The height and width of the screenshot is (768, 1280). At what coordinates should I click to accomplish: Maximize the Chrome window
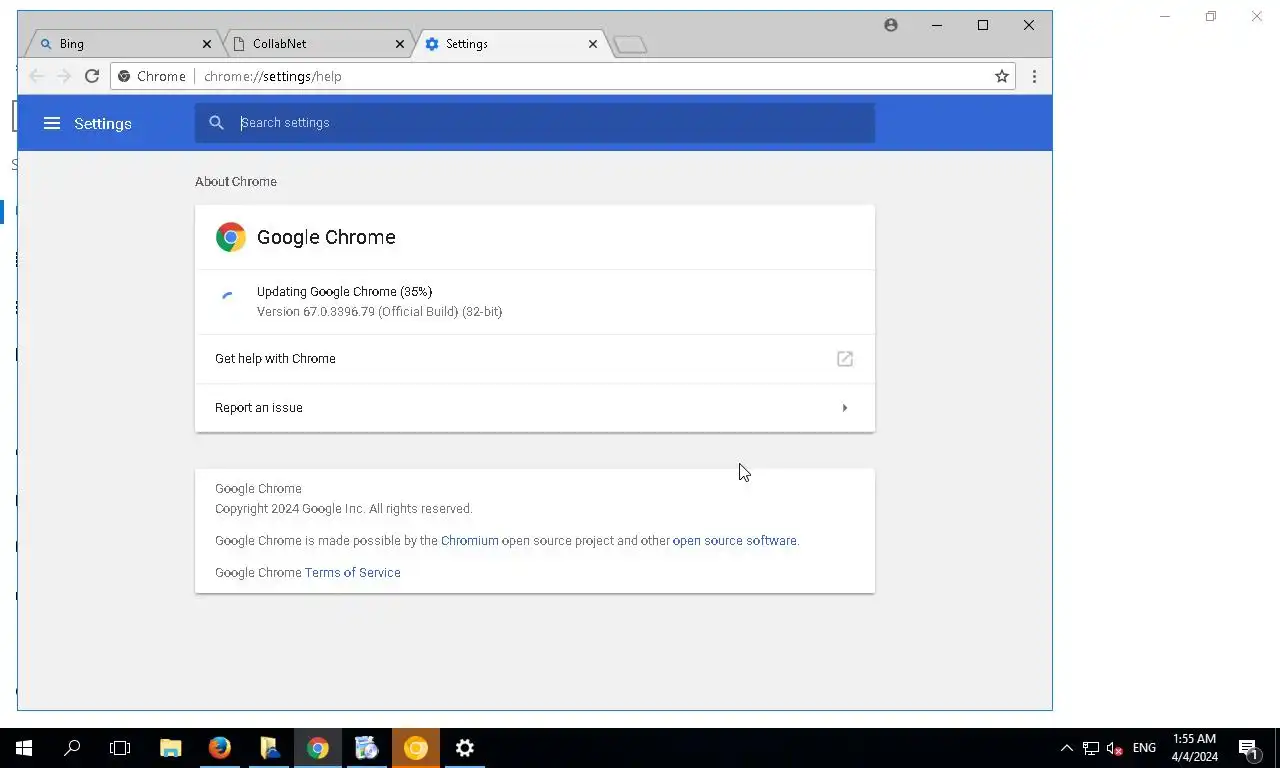pyautogui.click(x=983, y=25)
